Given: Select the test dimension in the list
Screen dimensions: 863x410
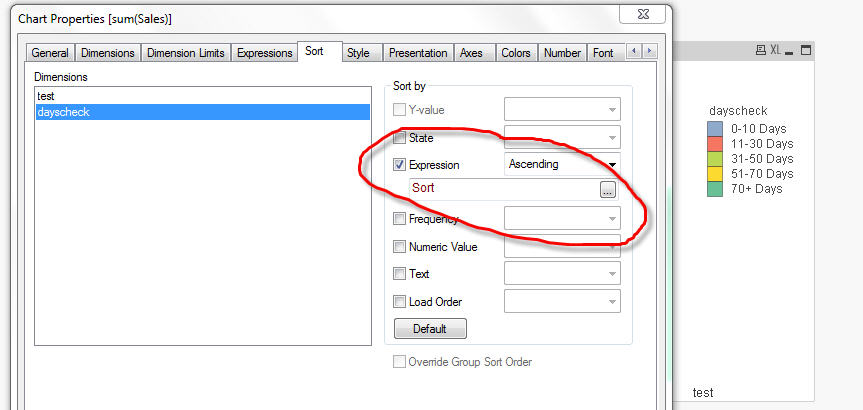Looking at the screenshot, I should point(44,96).
